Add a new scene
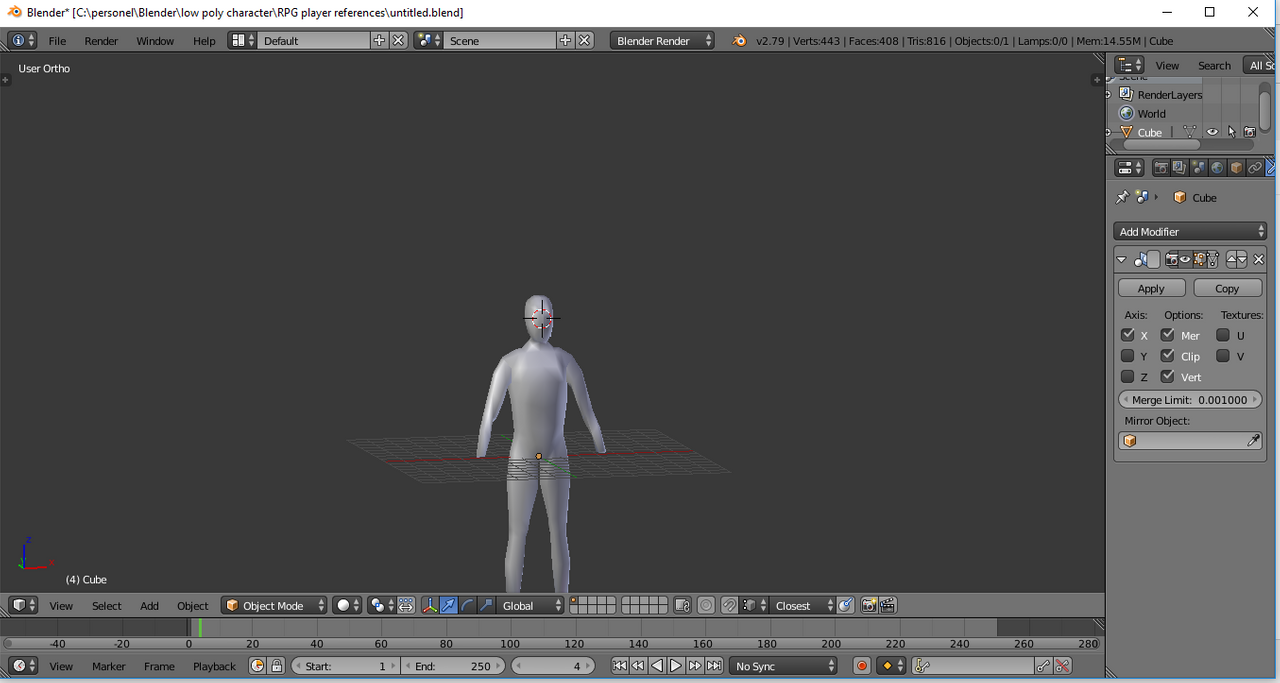This screenshot has height=683, width=1280. click(x=566, y=41)
